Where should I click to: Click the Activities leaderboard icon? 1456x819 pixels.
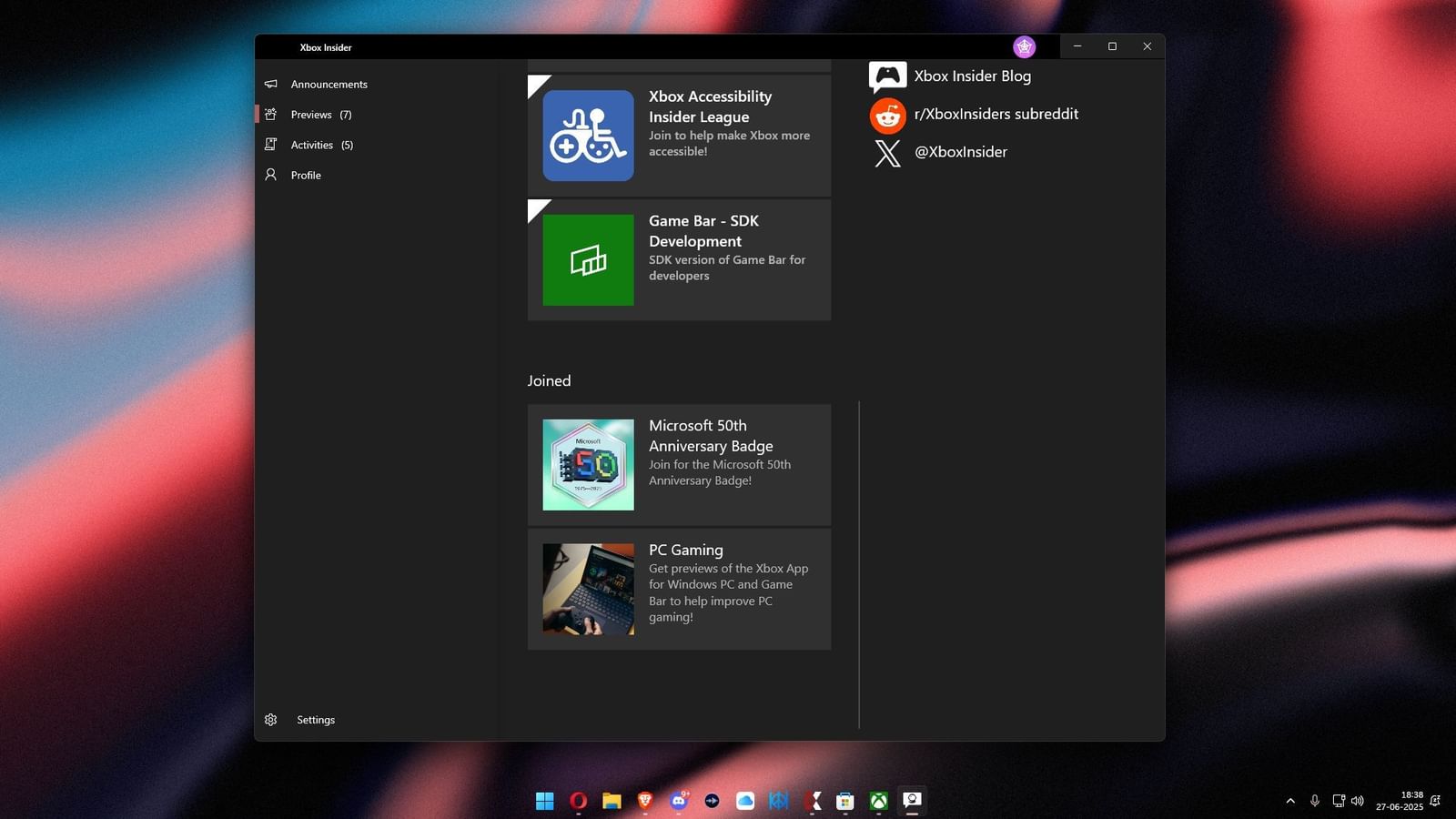(271, 144)
